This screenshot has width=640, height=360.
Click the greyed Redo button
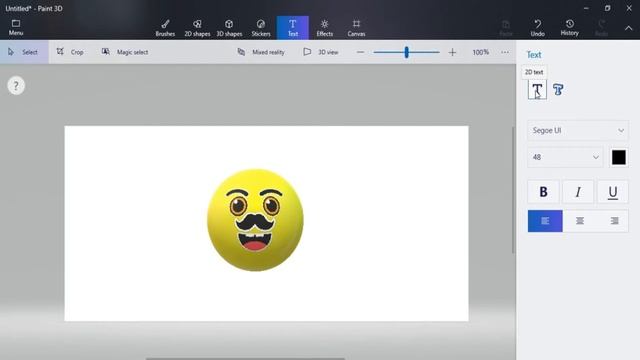[x=601, y=28]
